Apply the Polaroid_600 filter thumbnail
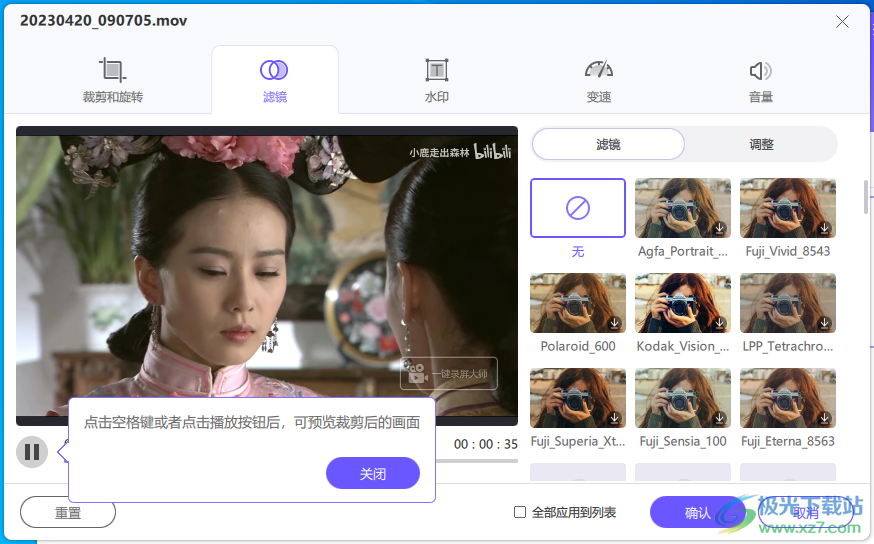This screenshot has height=544, width=874. point(578,303)
